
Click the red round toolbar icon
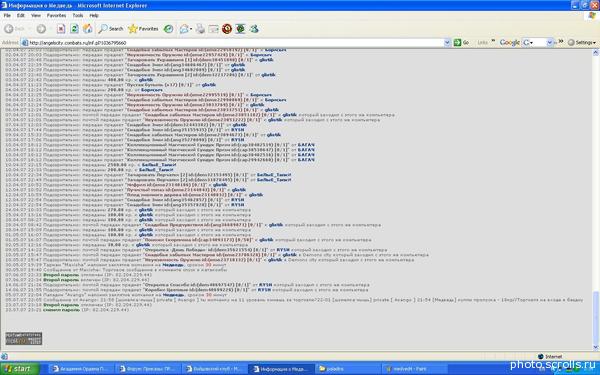(x=227, y=29)
